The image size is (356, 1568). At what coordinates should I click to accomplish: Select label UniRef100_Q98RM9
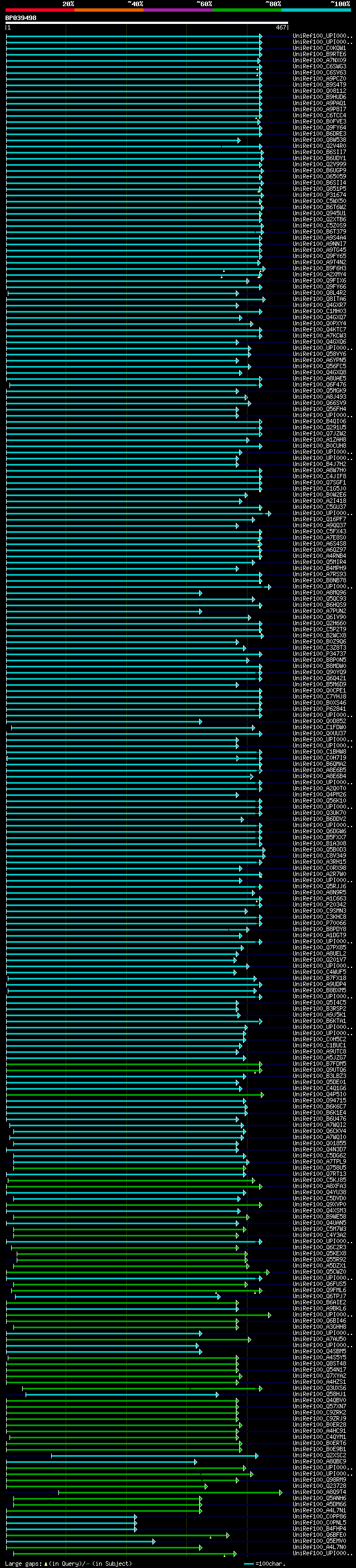[x=319, y=1480]
